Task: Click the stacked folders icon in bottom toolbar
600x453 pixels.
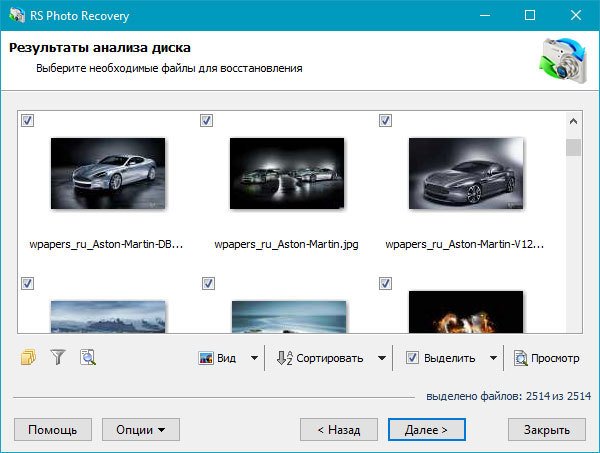Action: (x=28, y=358)
